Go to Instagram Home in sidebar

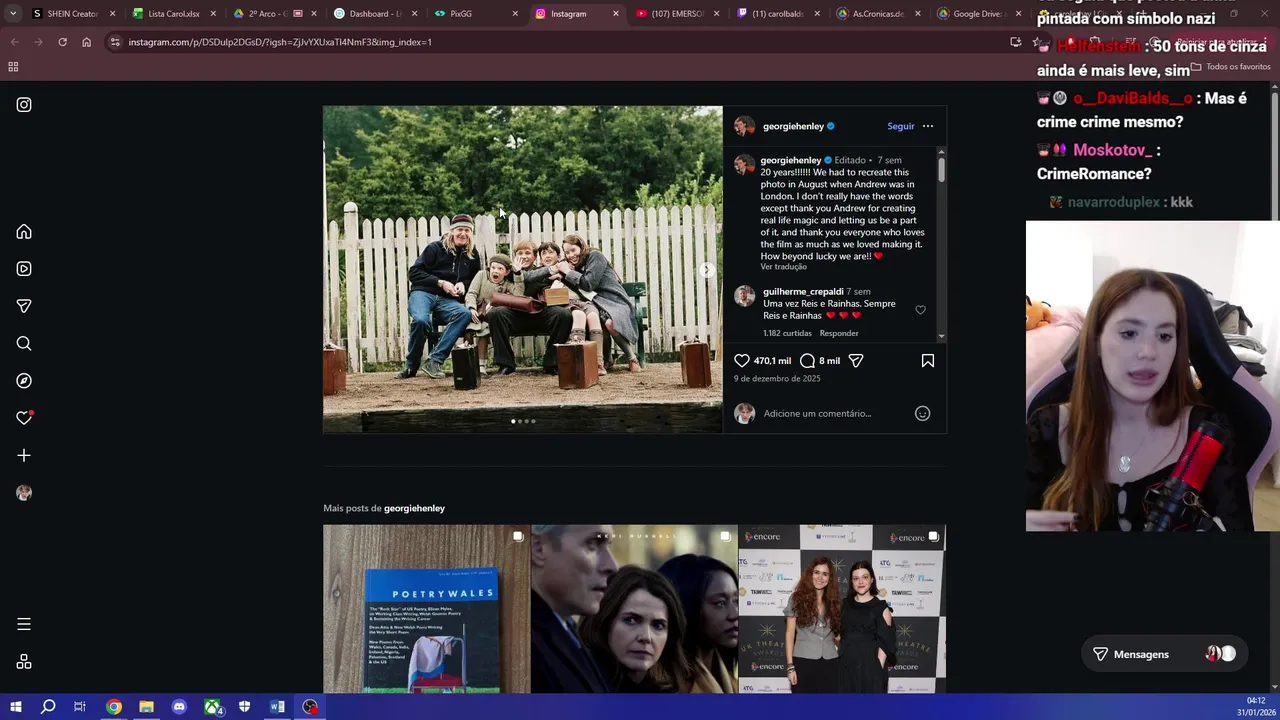coord(24,232)
